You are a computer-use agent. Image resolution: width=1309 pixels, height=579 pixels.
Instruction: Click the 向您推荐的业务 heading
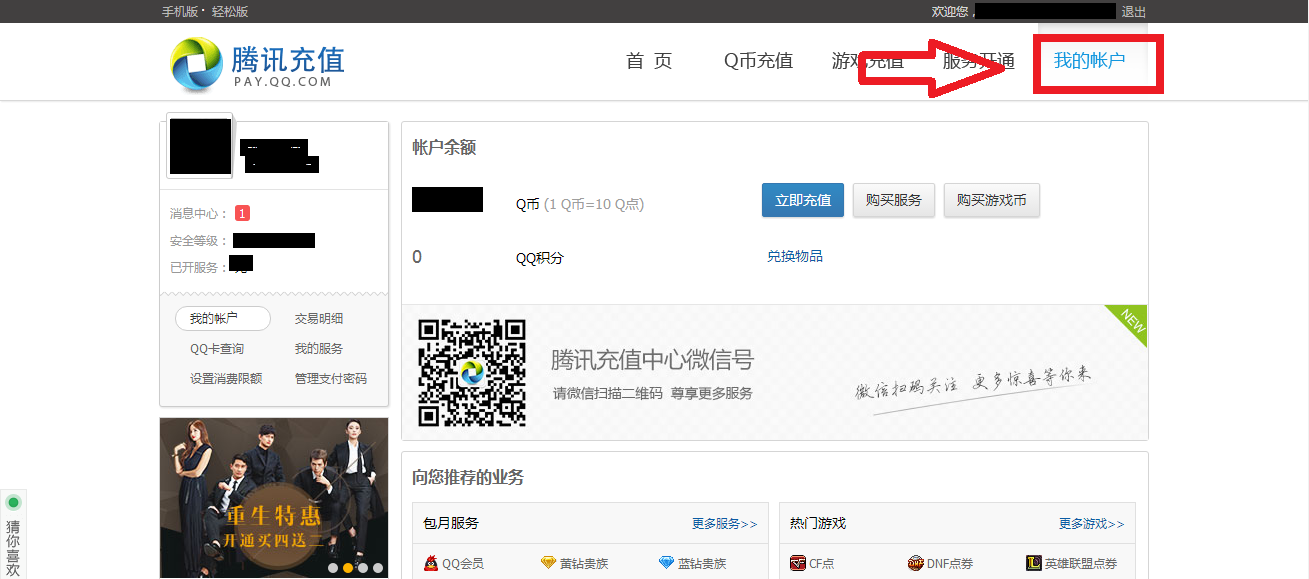point(468,478)
